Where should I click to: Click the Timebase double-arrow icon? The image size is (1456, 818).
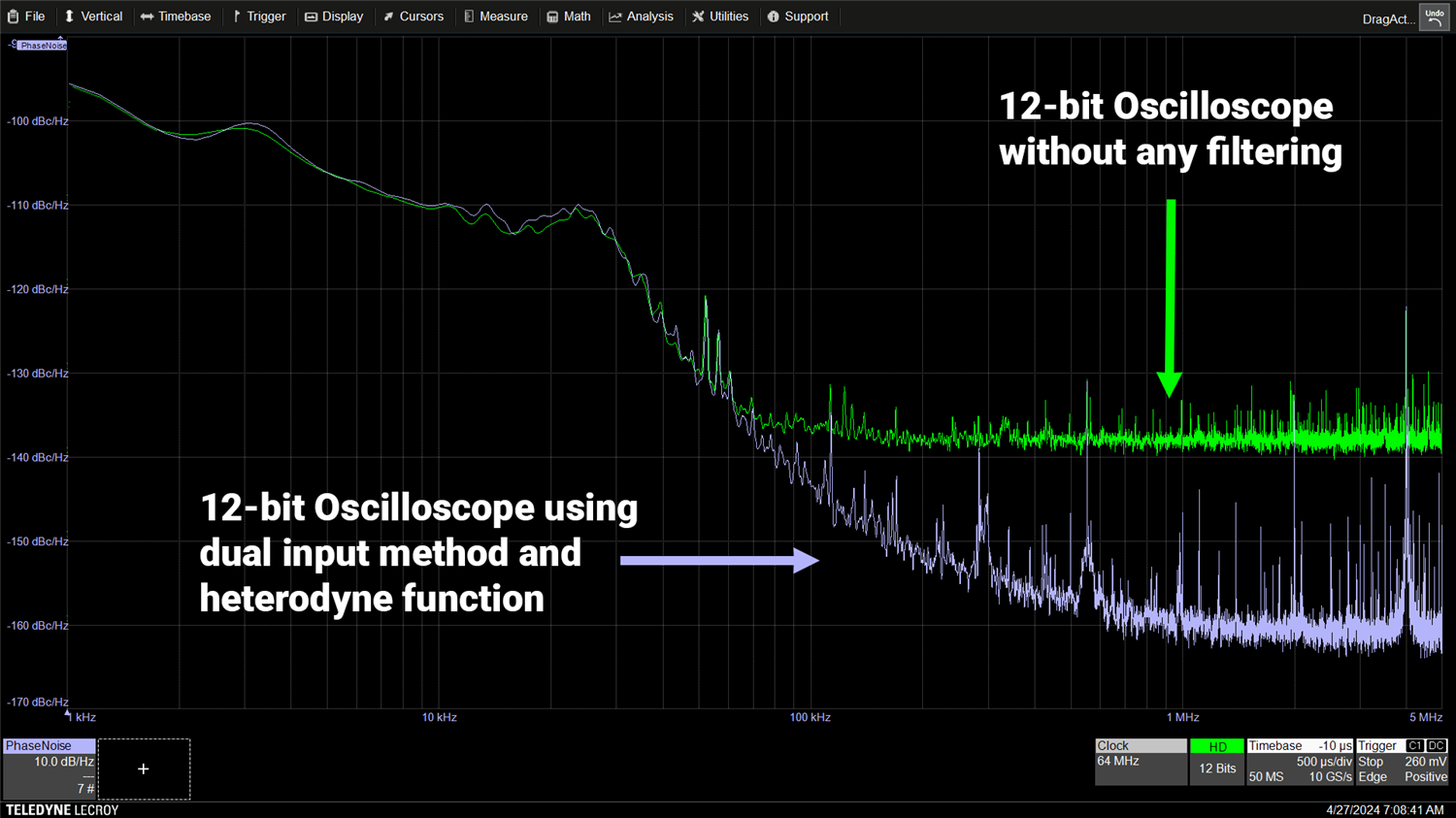(147, 16)
